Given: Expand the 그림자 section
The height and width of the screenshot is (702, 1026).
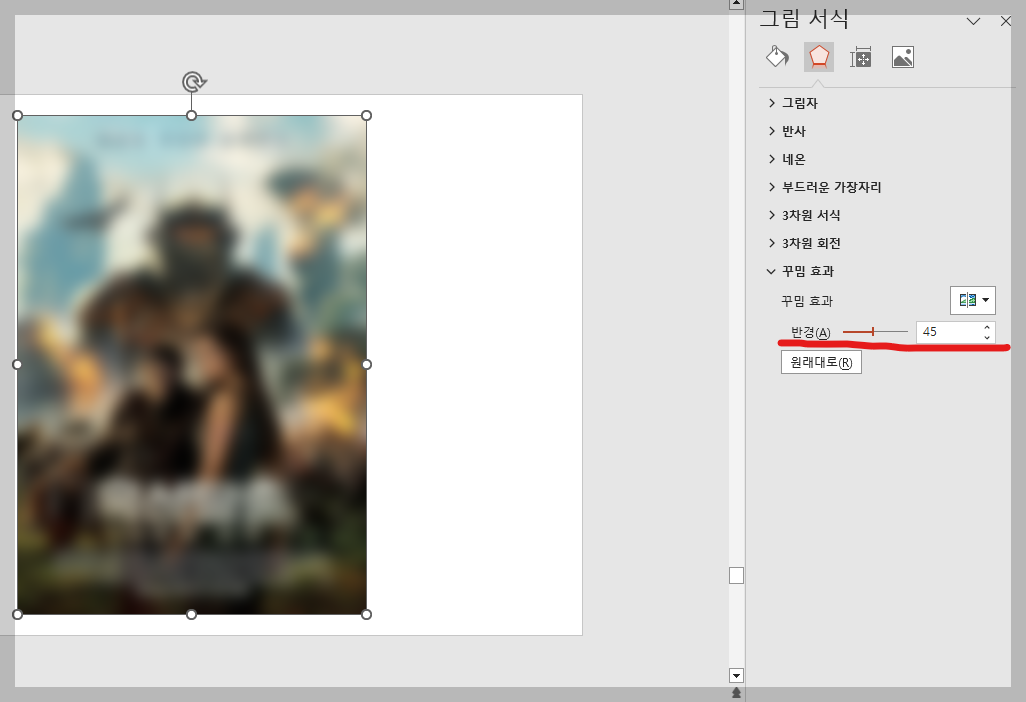Looking at the screenshot, I should coord(793,103).
